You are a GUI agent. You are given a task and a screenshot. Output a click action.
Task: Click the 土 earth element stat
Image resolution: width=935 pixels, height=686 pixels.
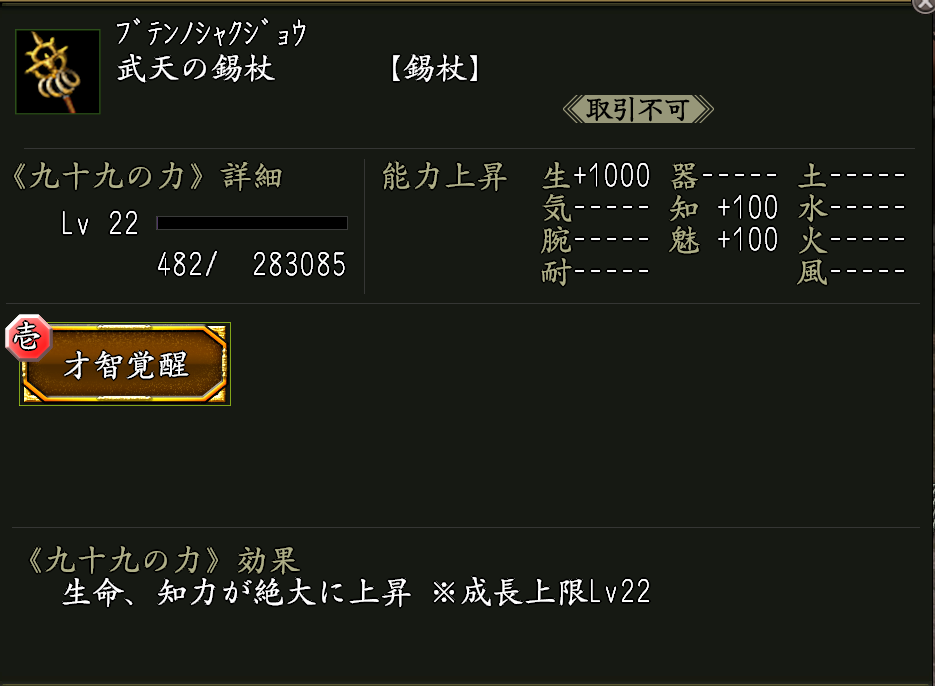tap(851, 178)
